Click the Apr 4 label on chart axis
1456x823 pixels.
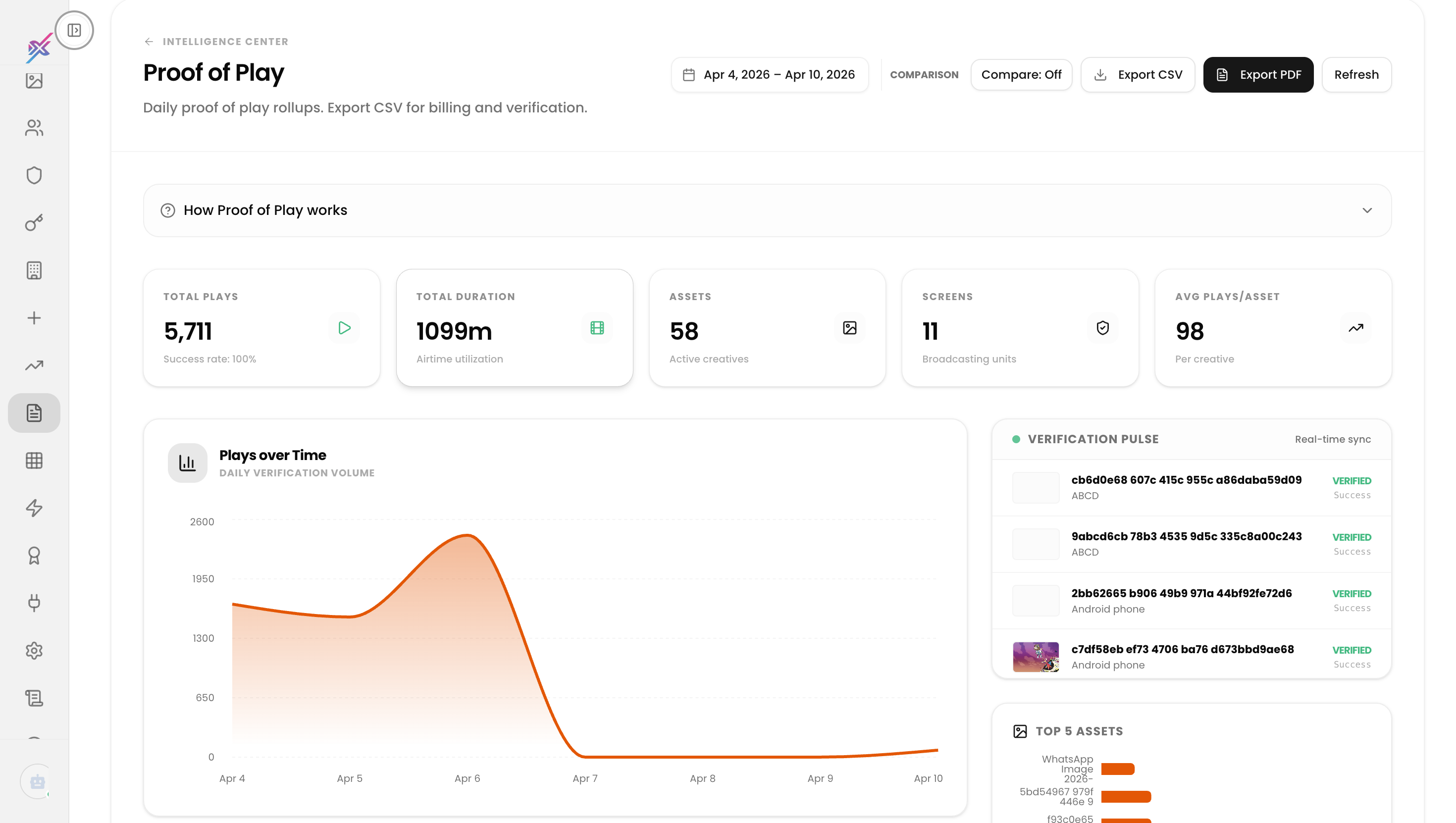(232, 778)
